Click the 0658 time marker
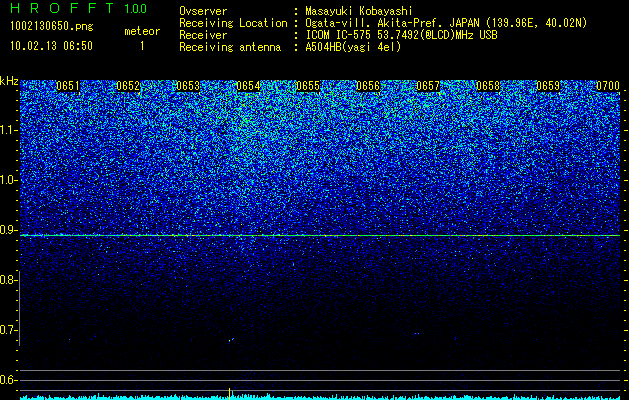 (488, 86)
